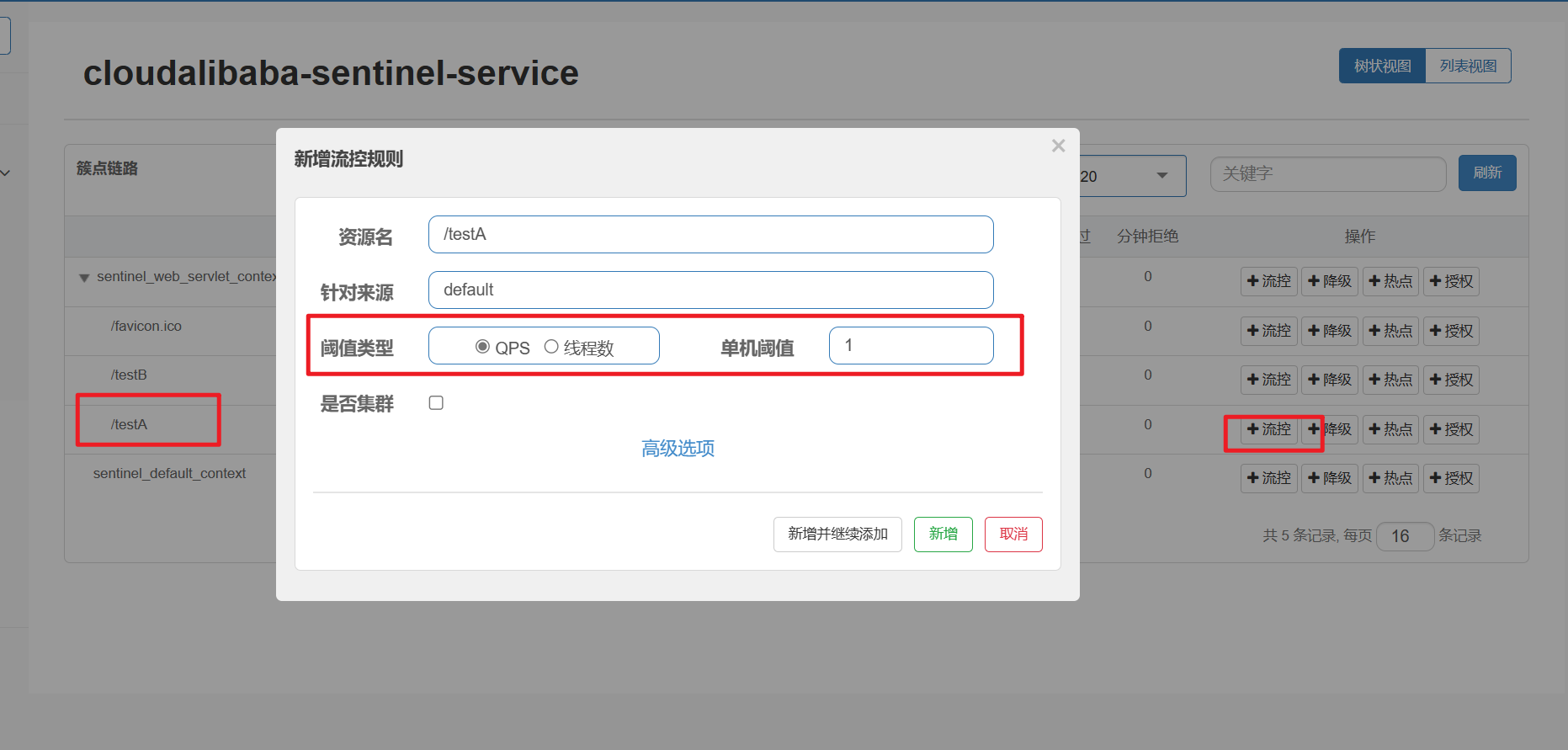Viewport: 1568px width, 750px height.
Task: Add 降级 rule for /testA
Action: (1330, 429)
